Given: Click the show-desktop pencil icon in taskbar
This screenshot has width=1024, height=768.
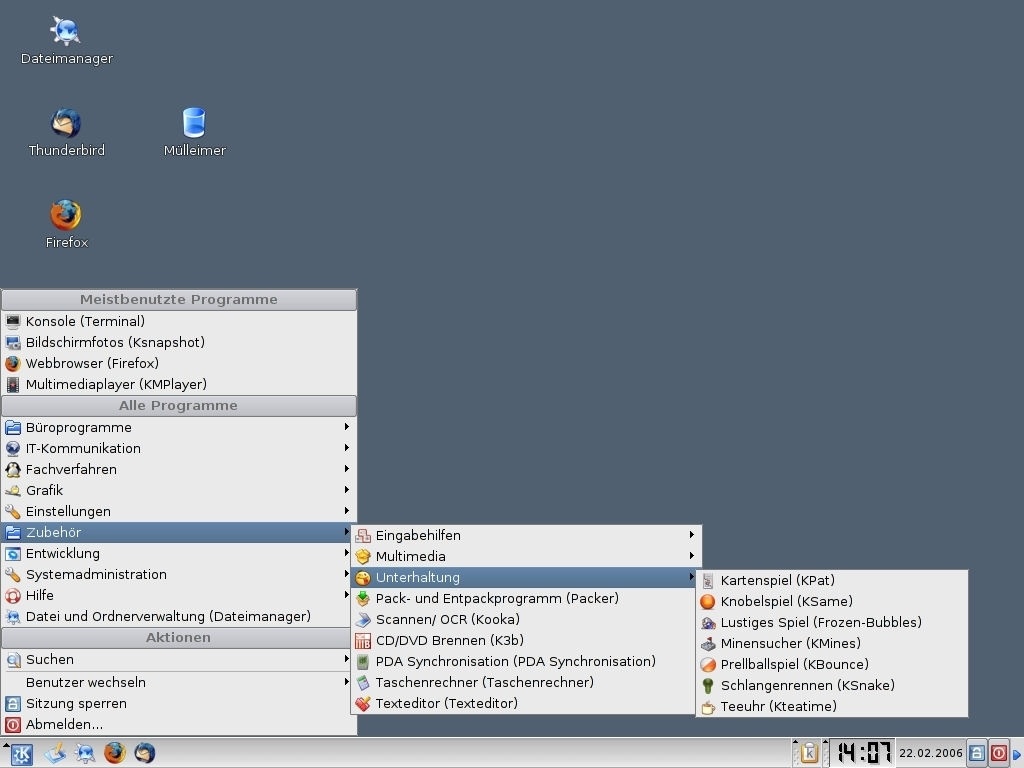Looking at the screenshot, I should pos(56,753).
